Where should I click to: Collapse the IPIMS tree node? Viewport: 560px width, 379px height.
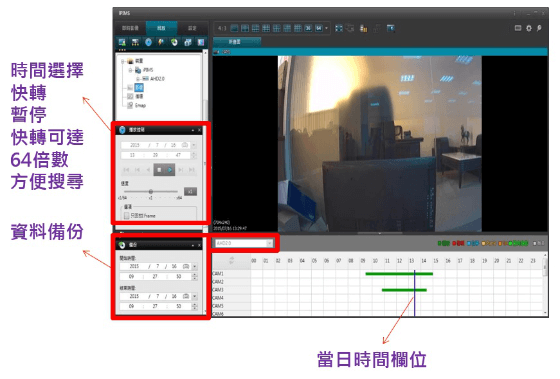130,70
